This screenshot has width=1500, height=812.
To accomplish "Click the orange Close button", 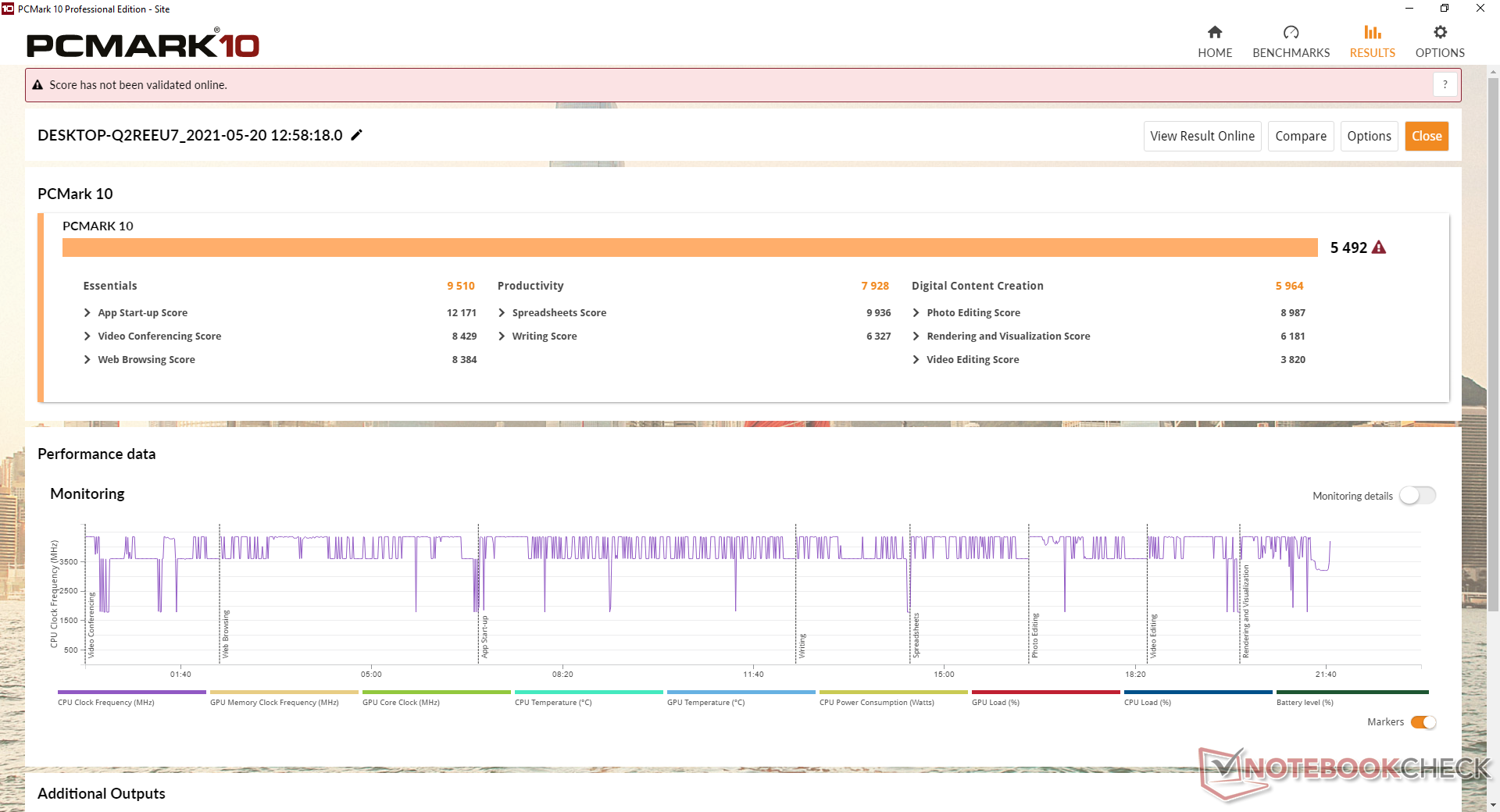I will tap(1427, 136).
